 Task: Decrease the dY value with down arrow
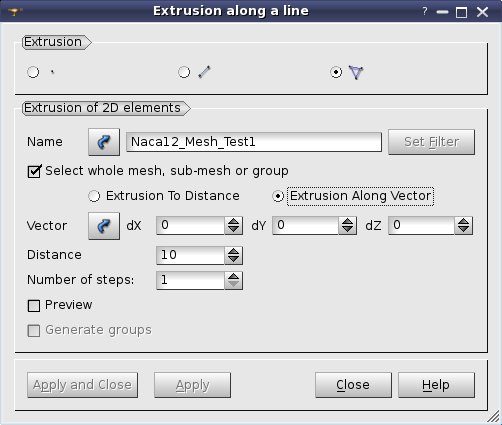[348, 230]
